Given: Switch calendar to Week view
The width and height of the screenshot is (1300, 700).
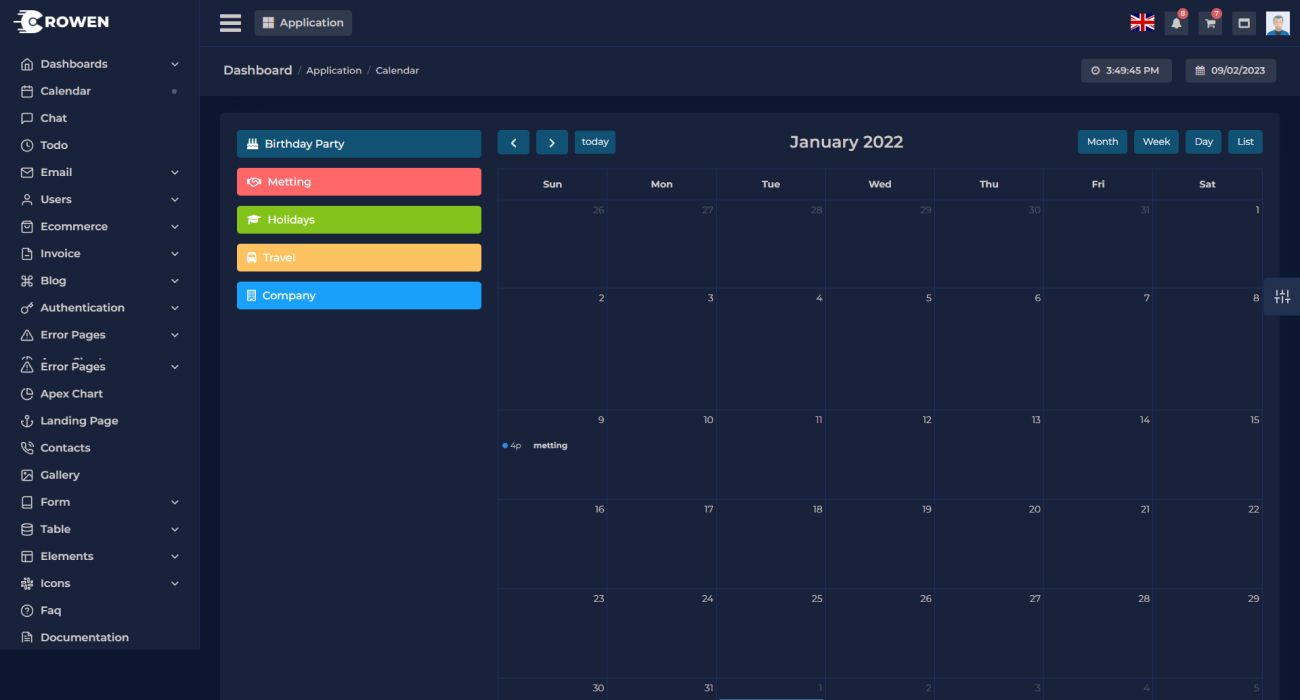Looking at the screenshot, I should pos(1156,142).
